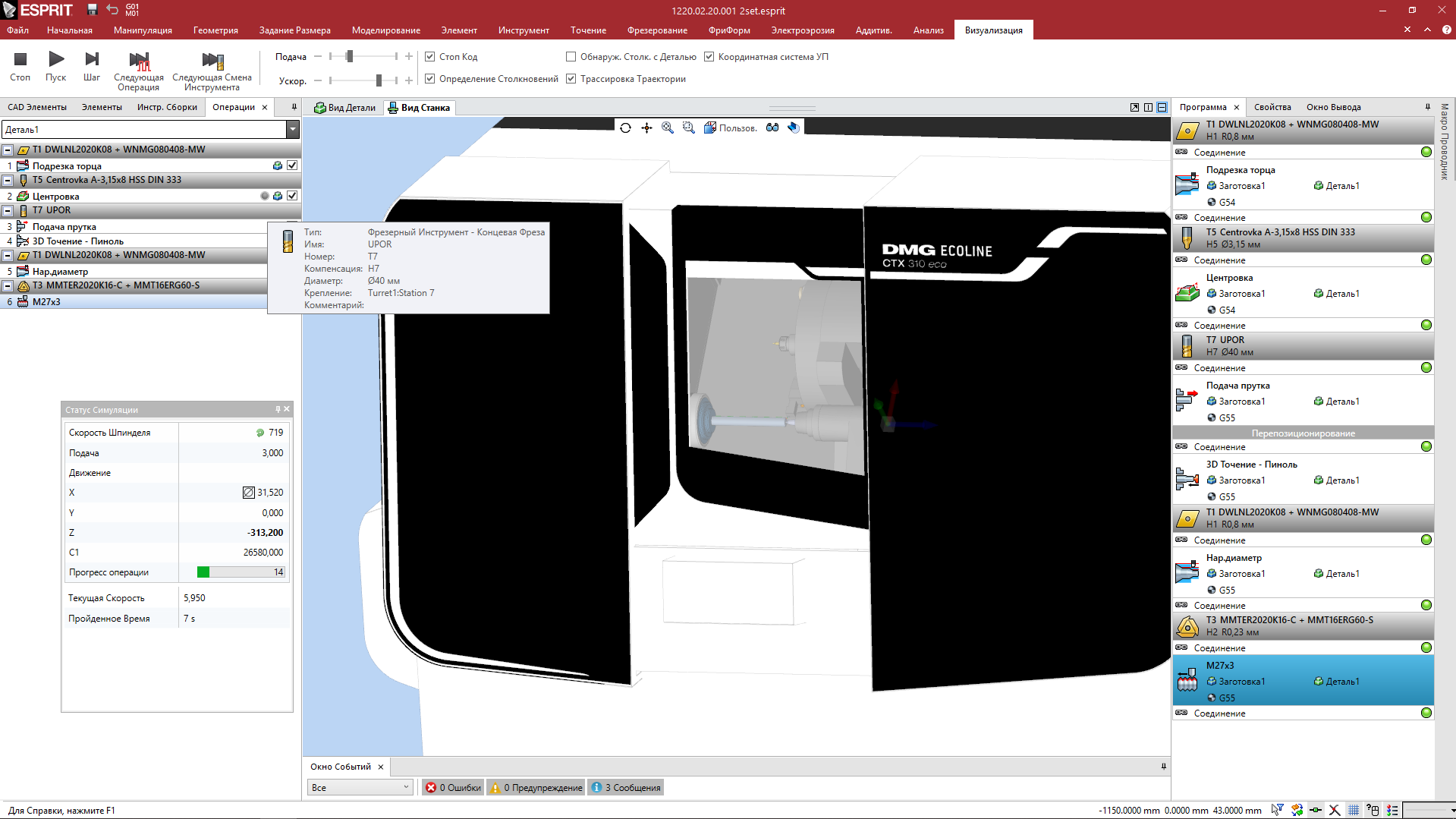
Task: Click the Подача speed slider handle
Action: (x=350, y=57)
